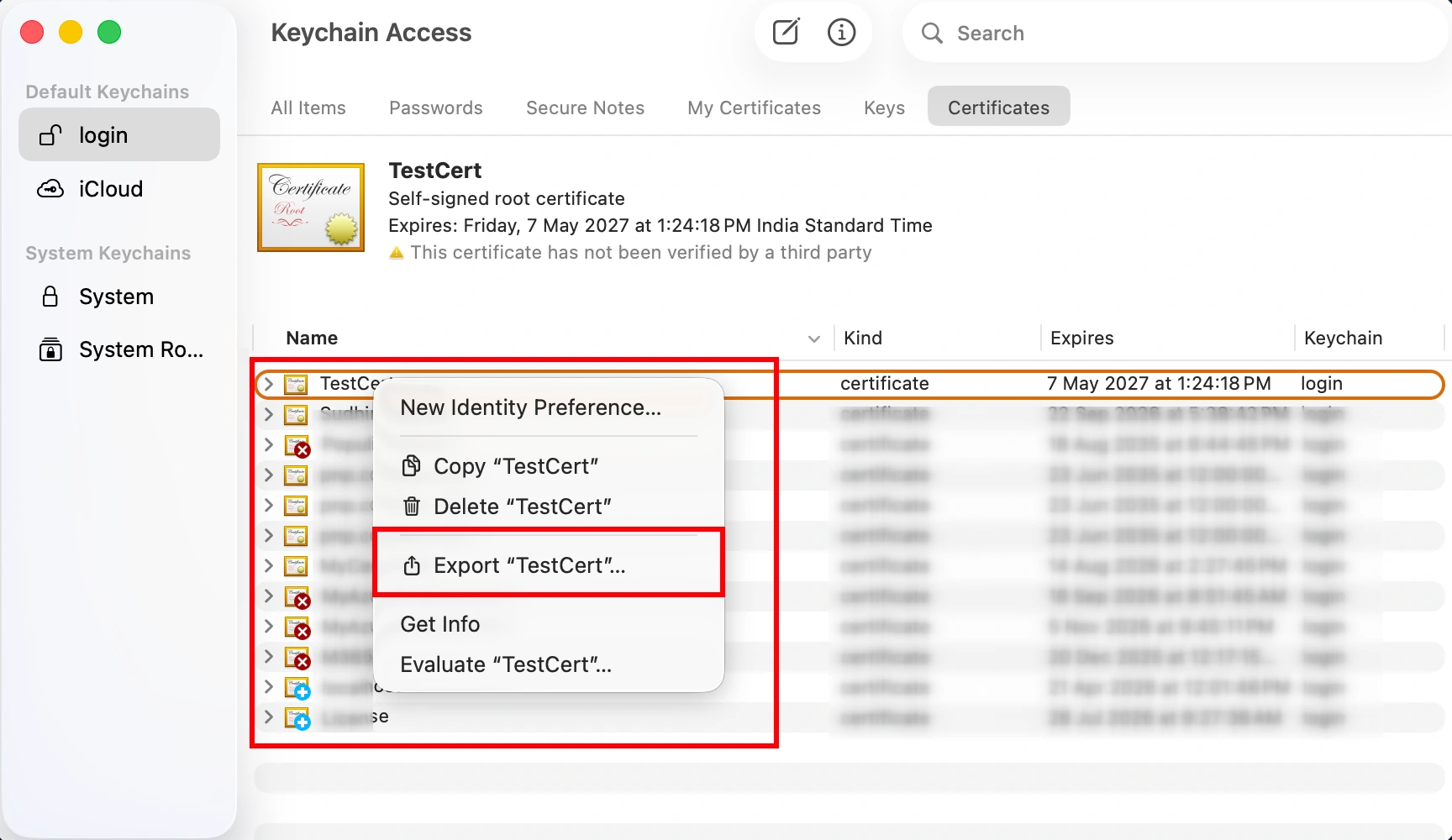
Task: Switch to the Keys tab
Action: 885,108
